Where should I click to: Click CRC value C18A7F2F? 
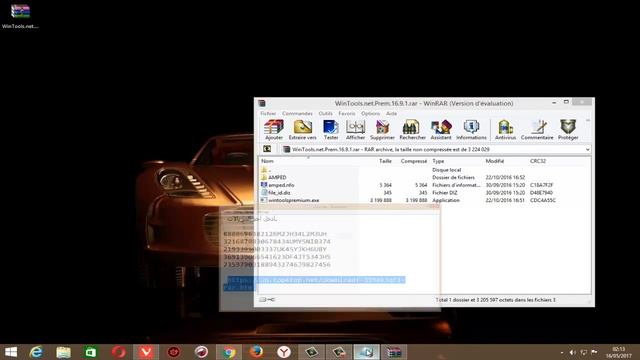pyautogui.click(x=542, y=185)
